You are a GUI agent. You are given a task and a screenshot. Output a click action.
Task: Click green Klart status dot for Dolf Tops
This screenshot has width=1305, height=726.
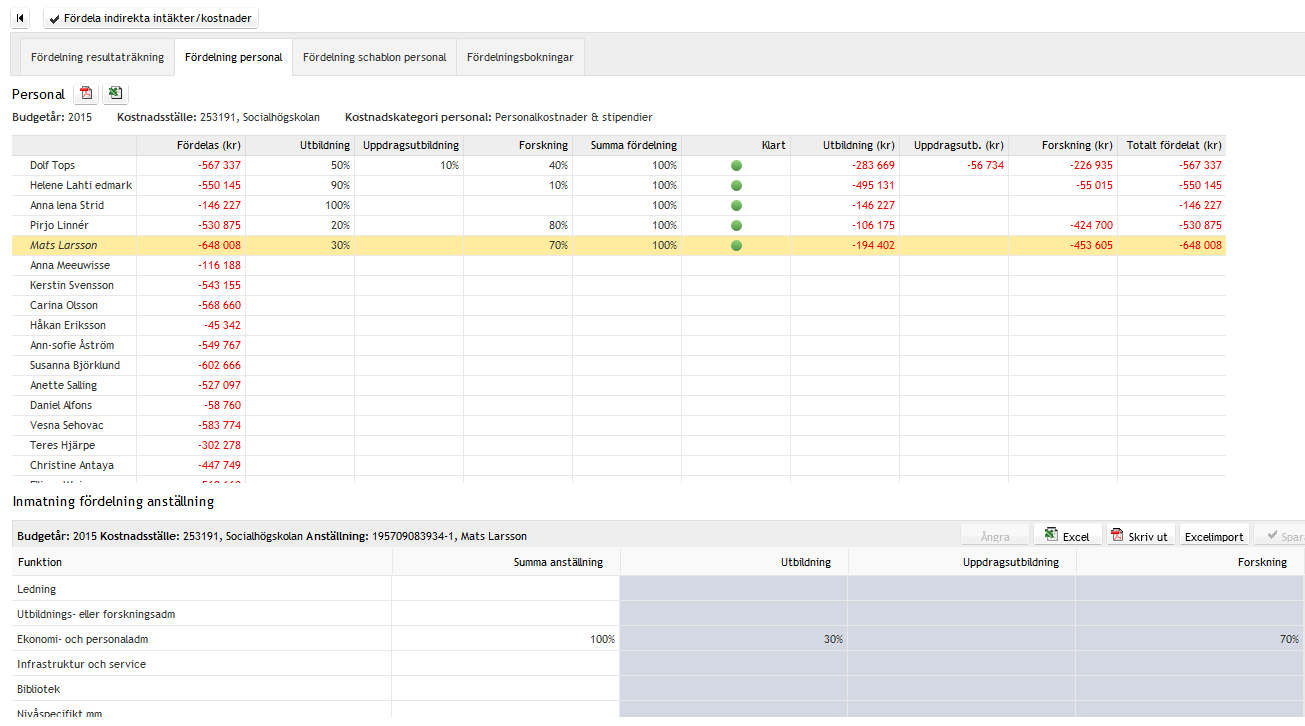click(x=736, y=165)
